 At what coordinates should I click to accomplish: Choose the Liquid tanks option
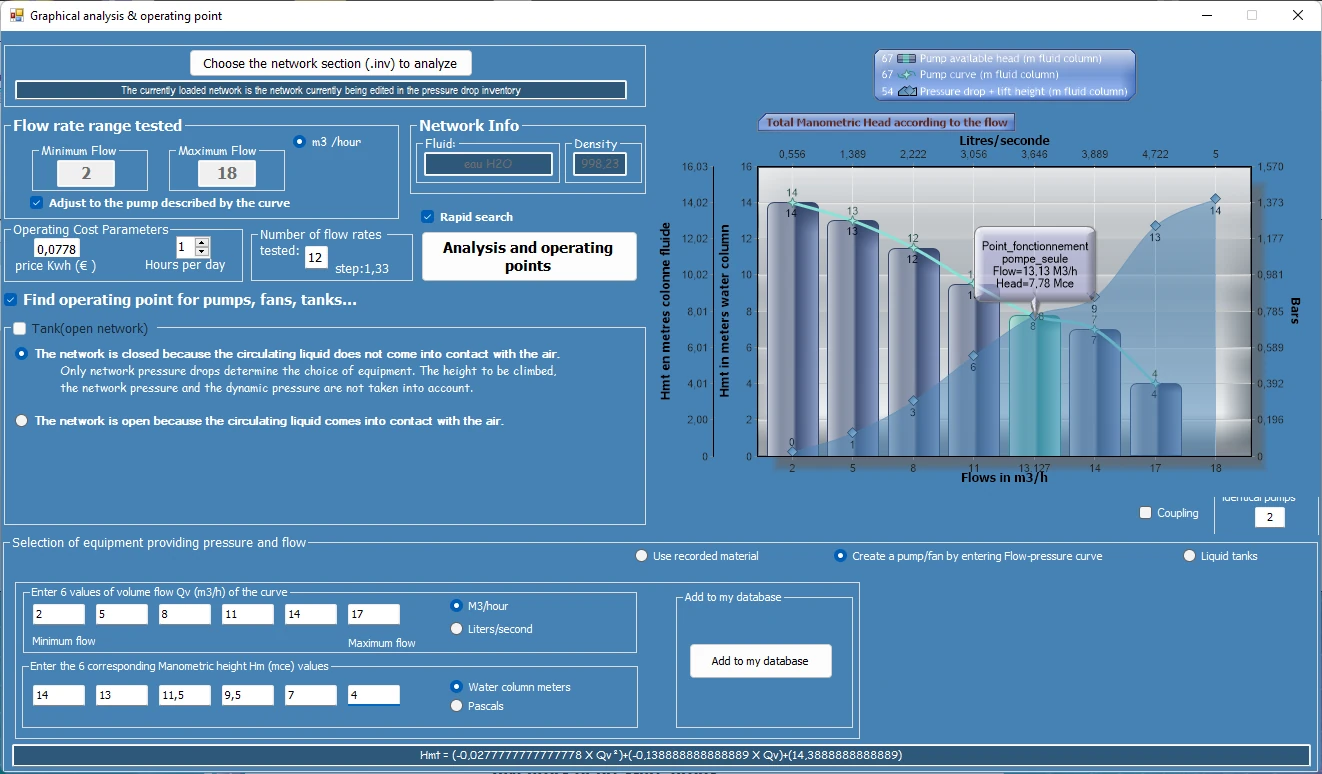[x=1190, y=556]
